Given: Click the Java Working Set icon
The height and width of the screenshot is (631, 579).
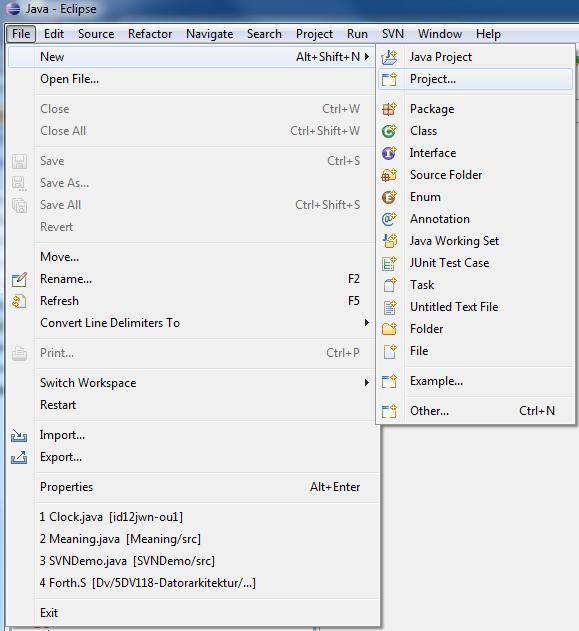Looking at the screenshot, I should tap(389, 241).
